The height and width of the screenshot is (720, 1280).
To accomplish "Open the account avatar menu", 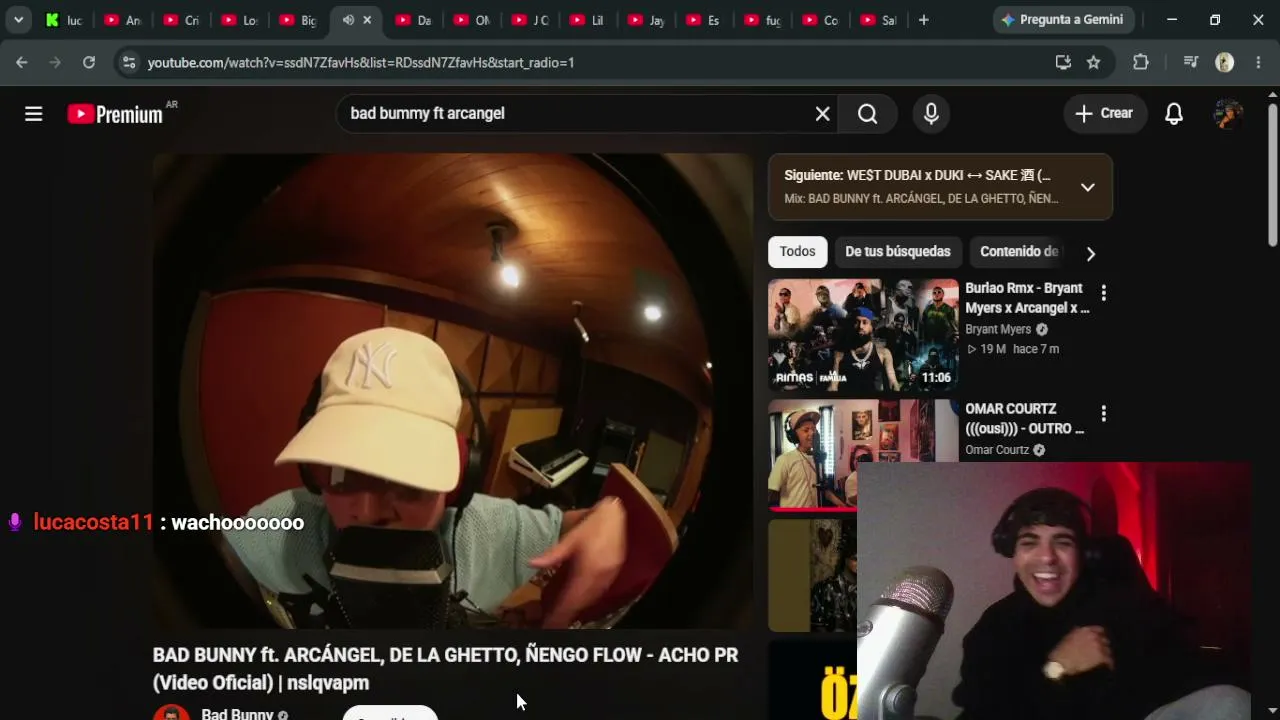I will pos(1228,114).
